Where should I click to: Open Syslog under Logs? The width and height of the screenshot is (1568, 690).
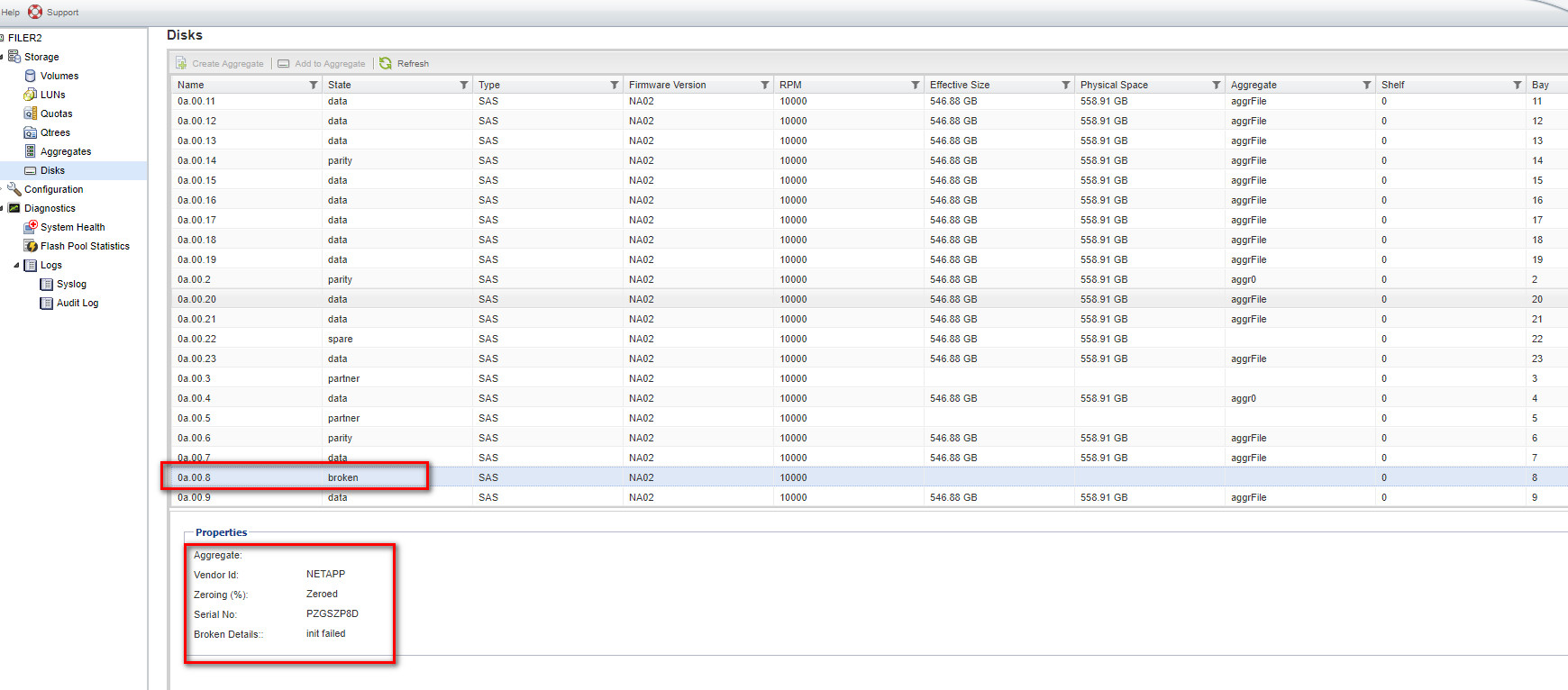71,284
